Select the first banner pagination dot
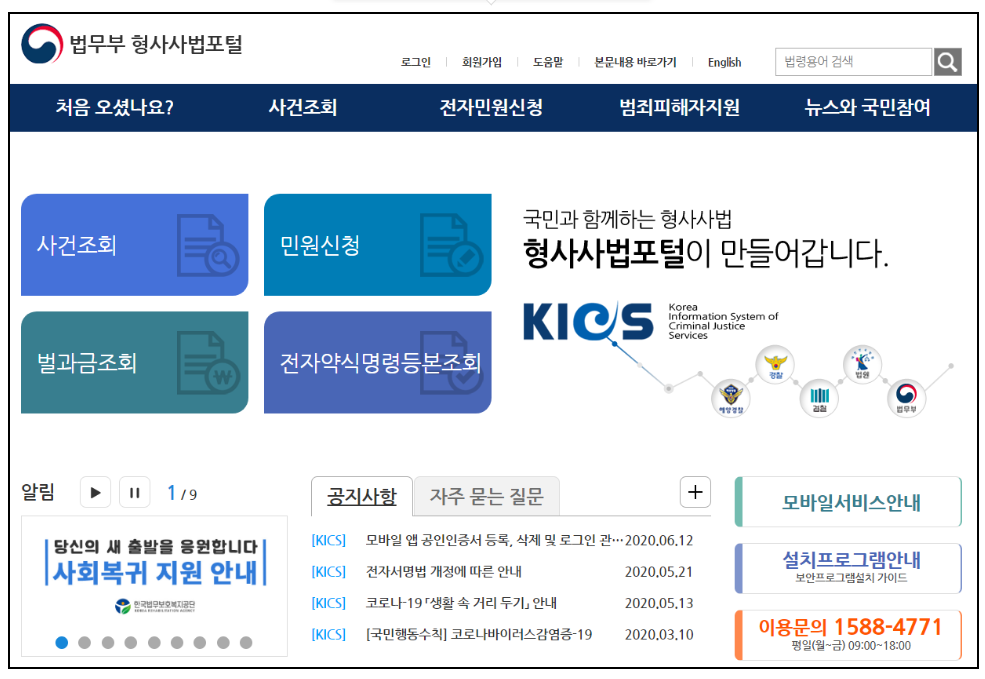The height and width of the screenshot is (679, 985). 62,643
